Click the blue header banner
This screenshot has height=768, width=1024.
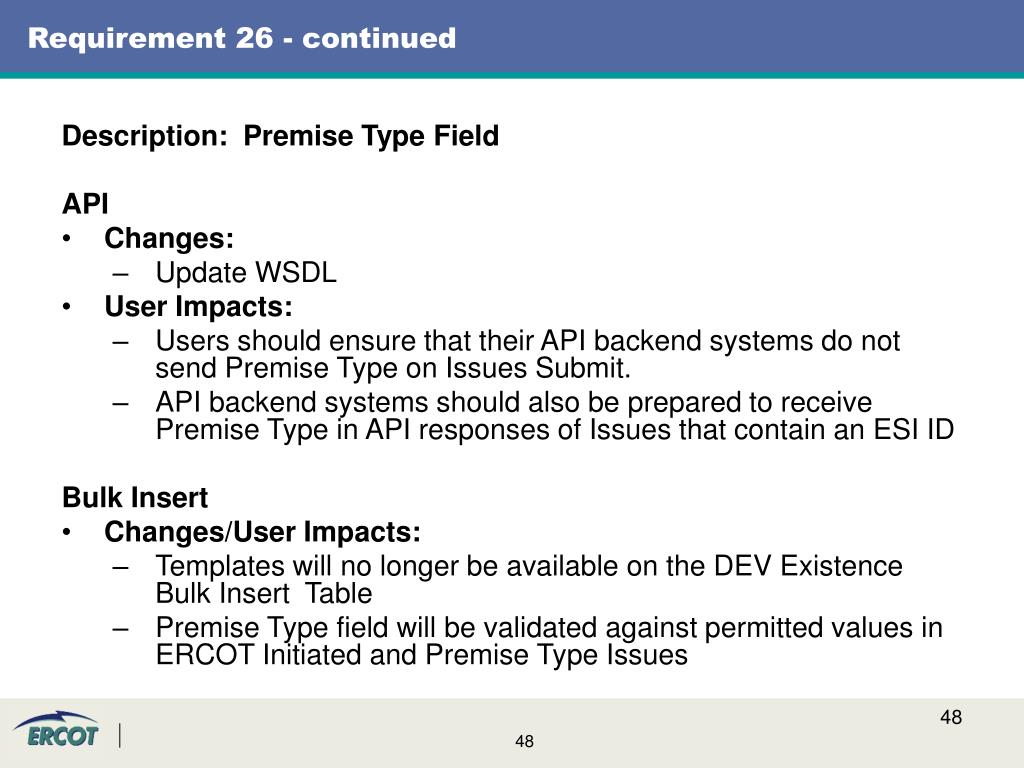tap(512, 37)
